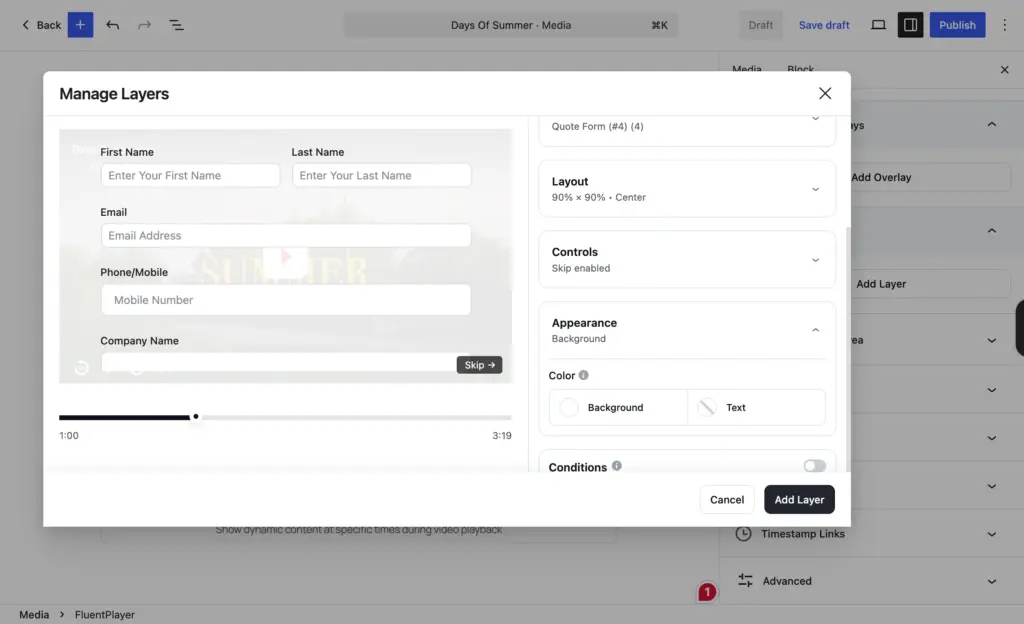The height and width of the screenshot is (624, 1024).
Task: Click the Publish button
Action: pyautogui.click(x=957, y=25)
